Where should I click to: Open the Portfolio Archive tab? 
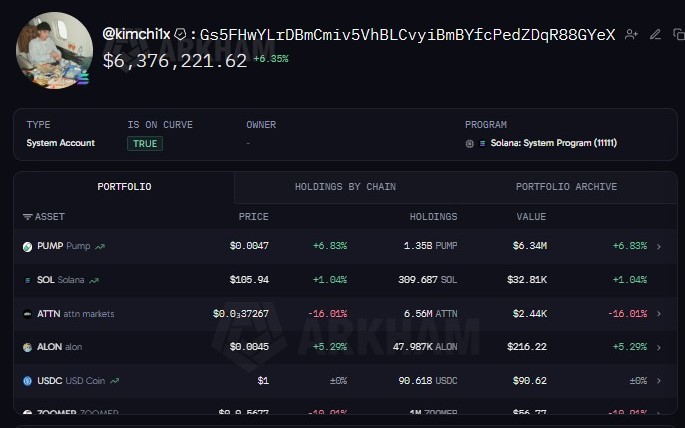point(566,187)
